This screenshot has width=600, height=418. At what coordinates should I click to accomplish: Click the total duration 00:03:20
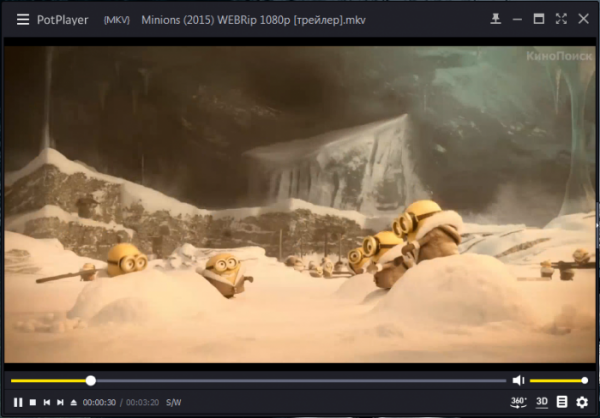click(x=143, y=402)
